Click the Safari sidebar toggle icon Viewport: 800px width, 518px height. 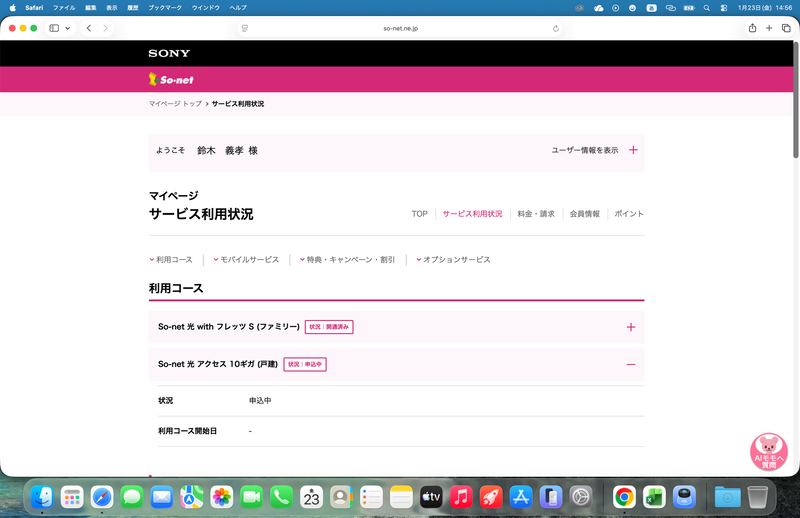tap(54, 28)
